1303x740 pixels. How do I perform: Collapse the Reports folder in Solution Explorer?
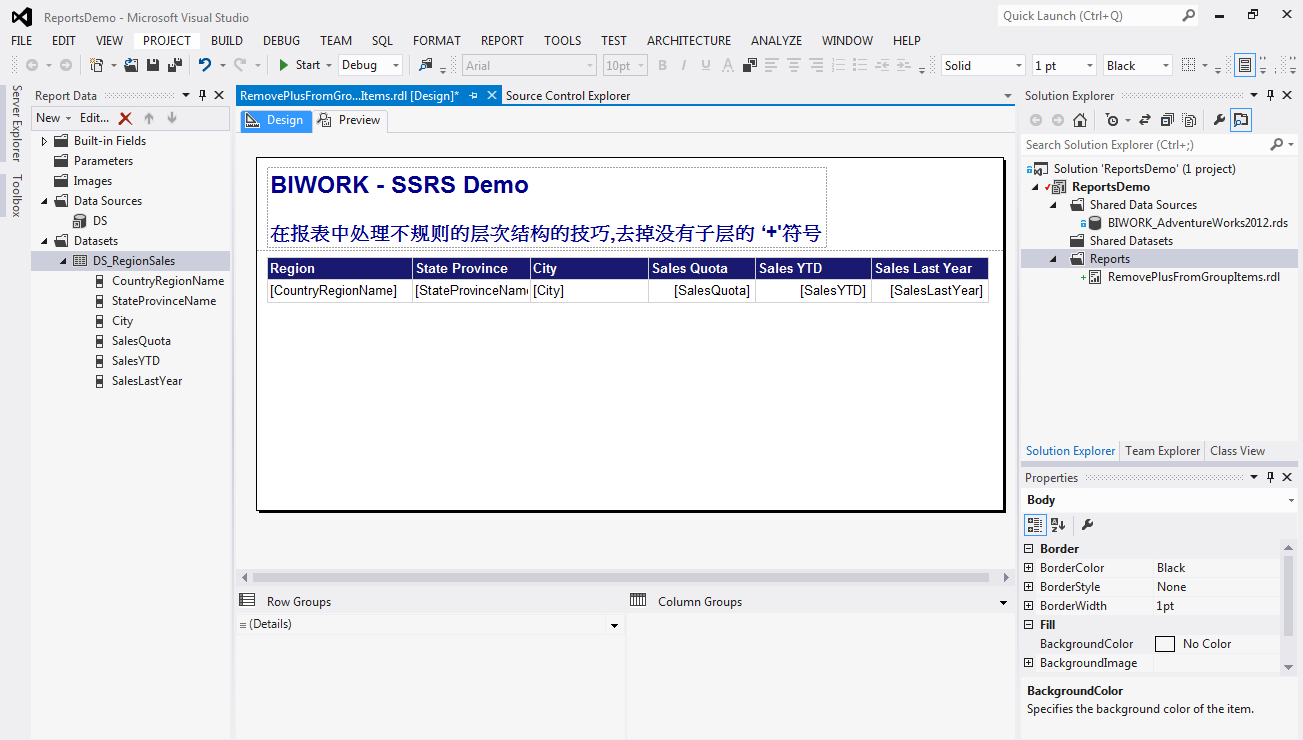point(1053,259)
